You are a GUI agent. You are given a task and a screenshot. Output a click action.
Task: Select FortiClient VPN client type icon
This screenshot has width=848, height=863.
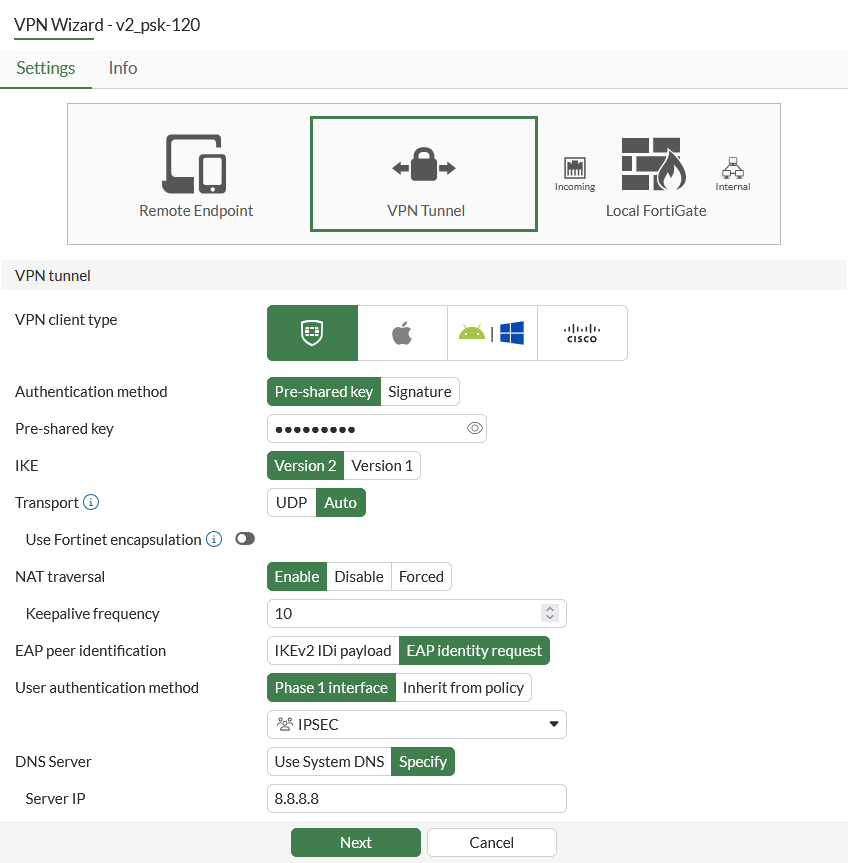pyautogui.click(x=312, y=333)
